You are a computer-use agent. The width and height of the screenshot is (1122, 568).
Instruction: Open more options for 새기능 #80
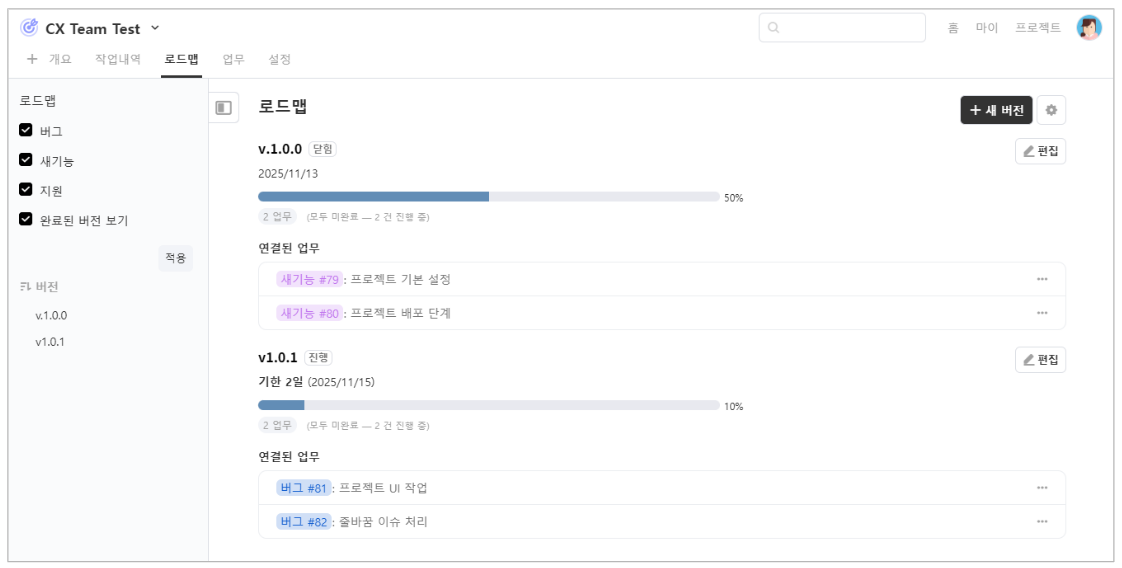coord(1042,313)
